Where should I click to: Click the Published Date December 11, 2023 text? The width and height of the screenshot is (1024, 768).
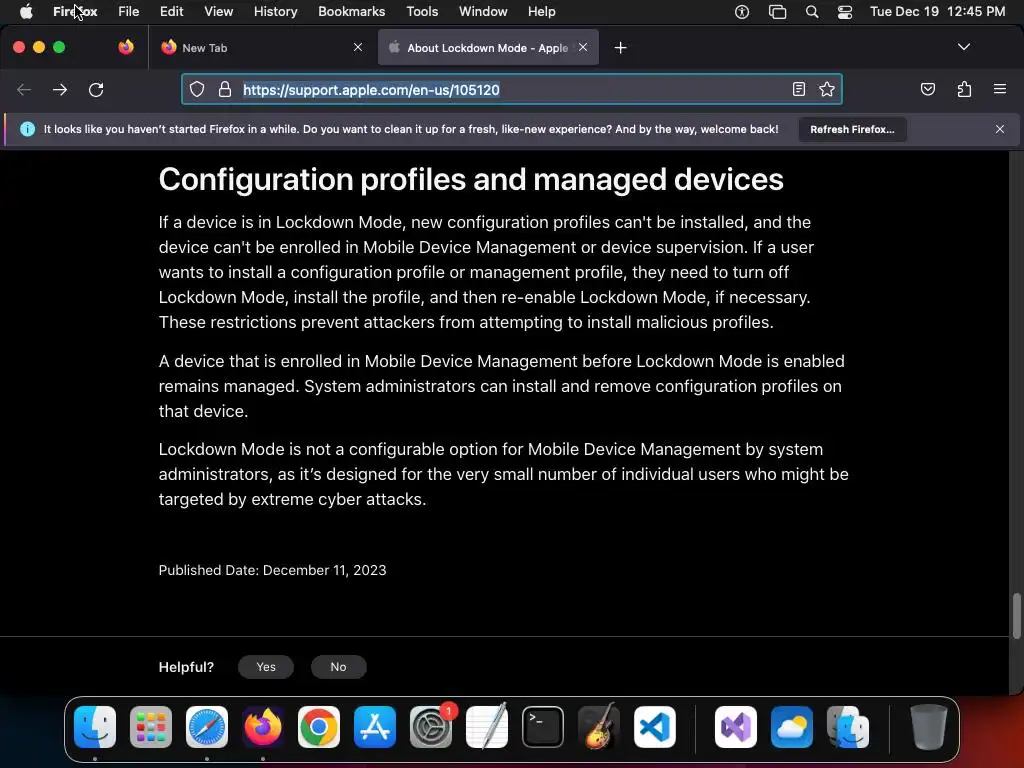point(272,570)
